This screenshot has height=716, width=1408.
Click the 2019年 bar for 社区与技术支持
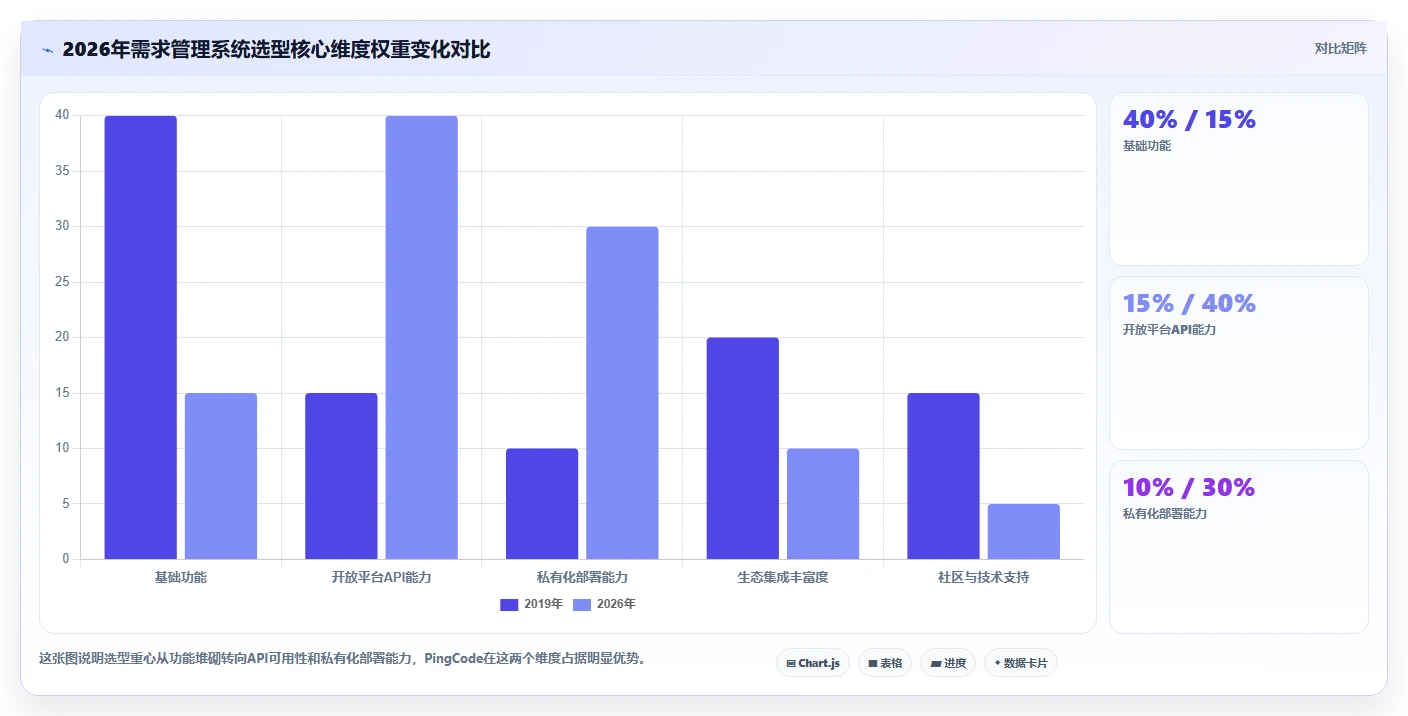pos(943,476)
